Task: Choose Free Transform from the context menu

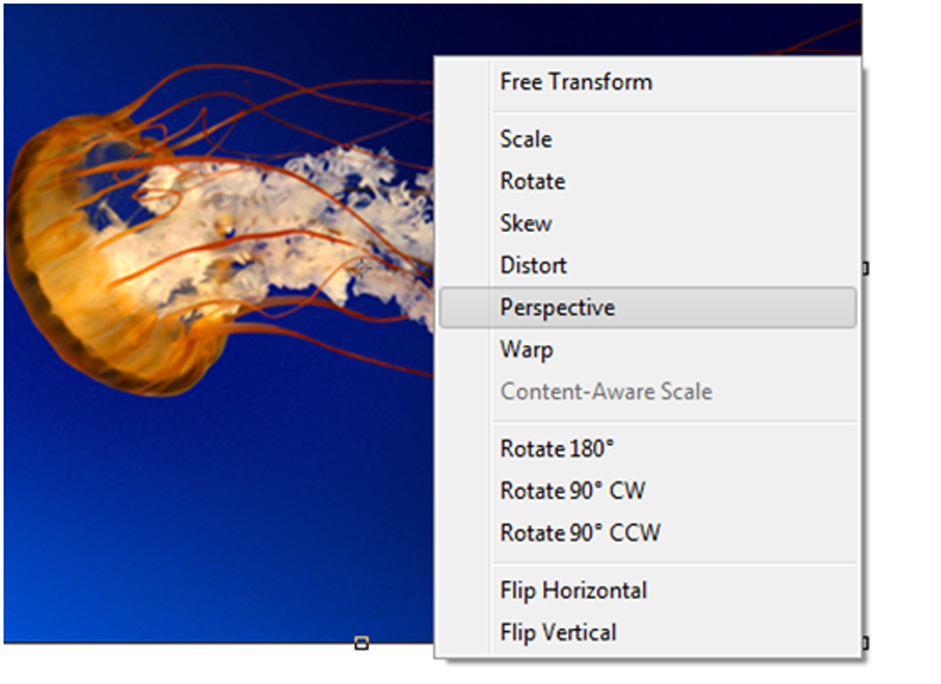Action: 648,82
